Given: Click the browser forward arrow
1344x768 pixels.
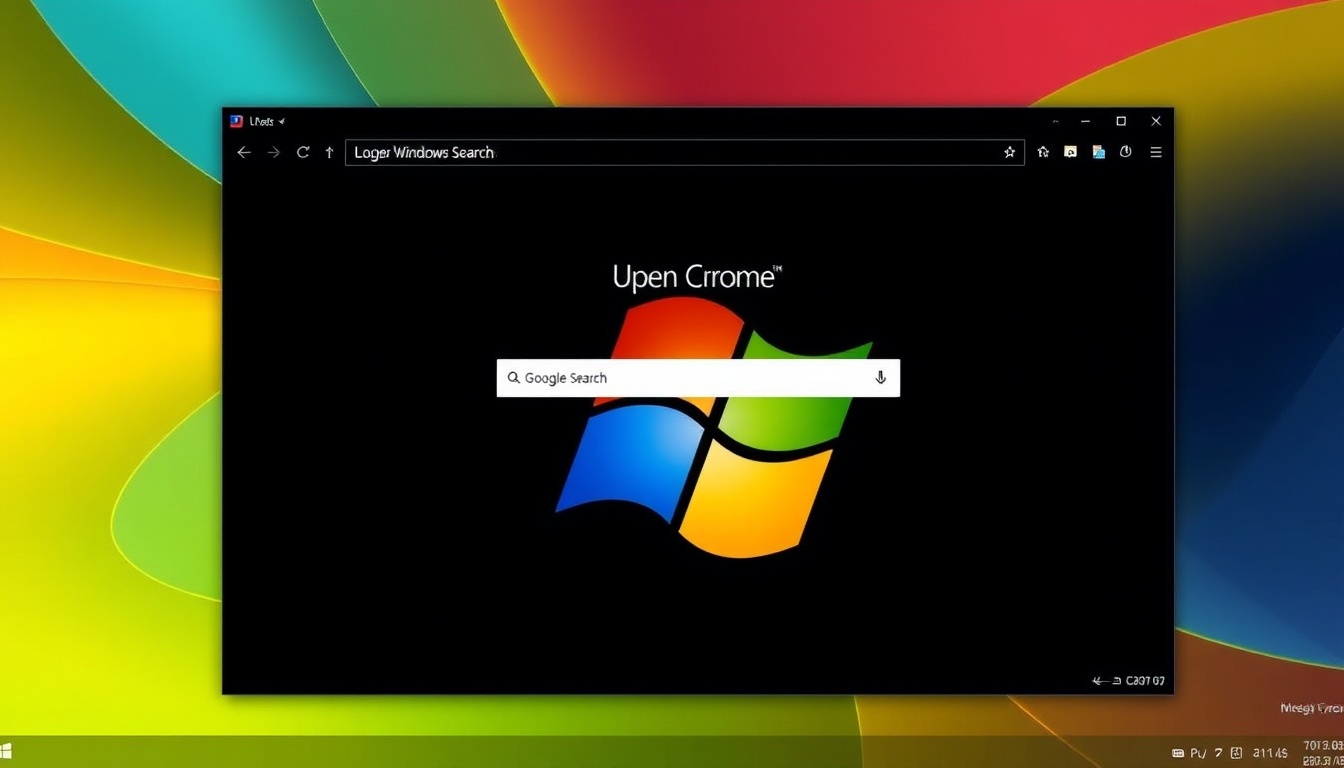Looking at the screenshot, I should tap(273, 152).
